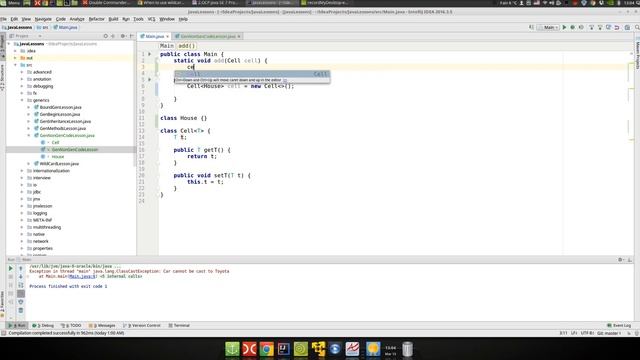Switch to GenNonGenCodeLesson.java editor tab
This screenshot has width=640, height=360.
click(208, 36)
